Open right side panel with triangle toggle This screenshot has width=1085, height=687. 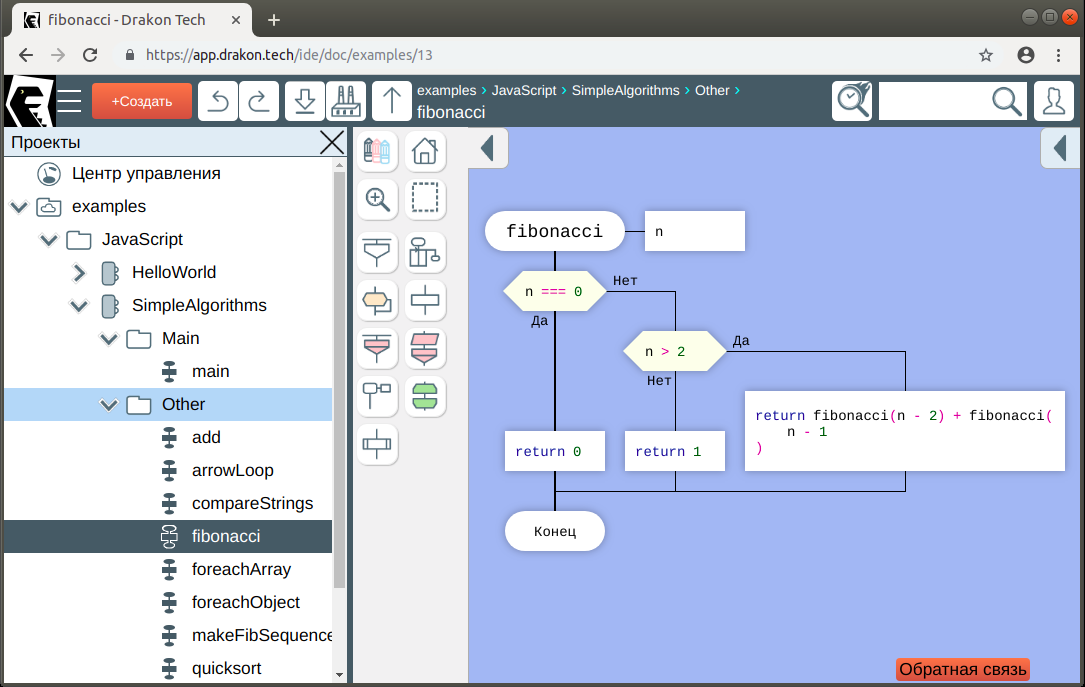(1060, 149)
